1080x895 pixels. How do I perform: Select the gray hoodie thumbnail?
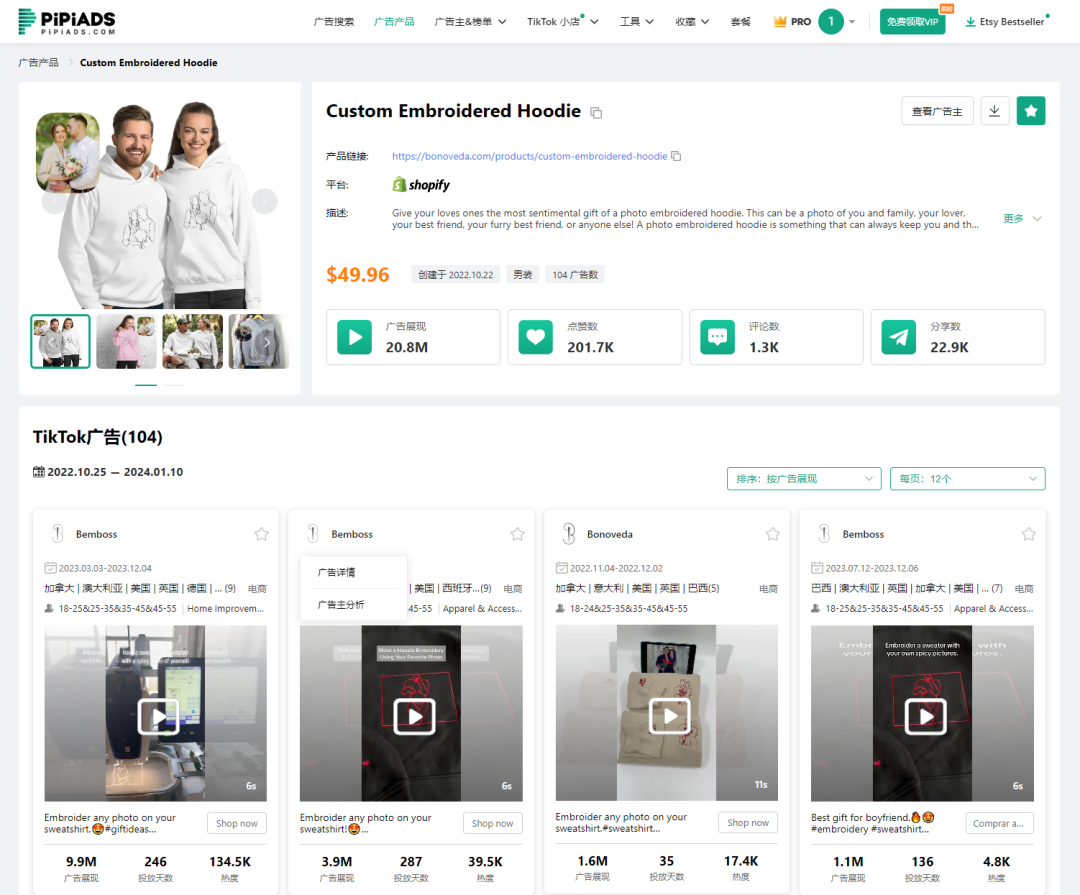[258, 341]
